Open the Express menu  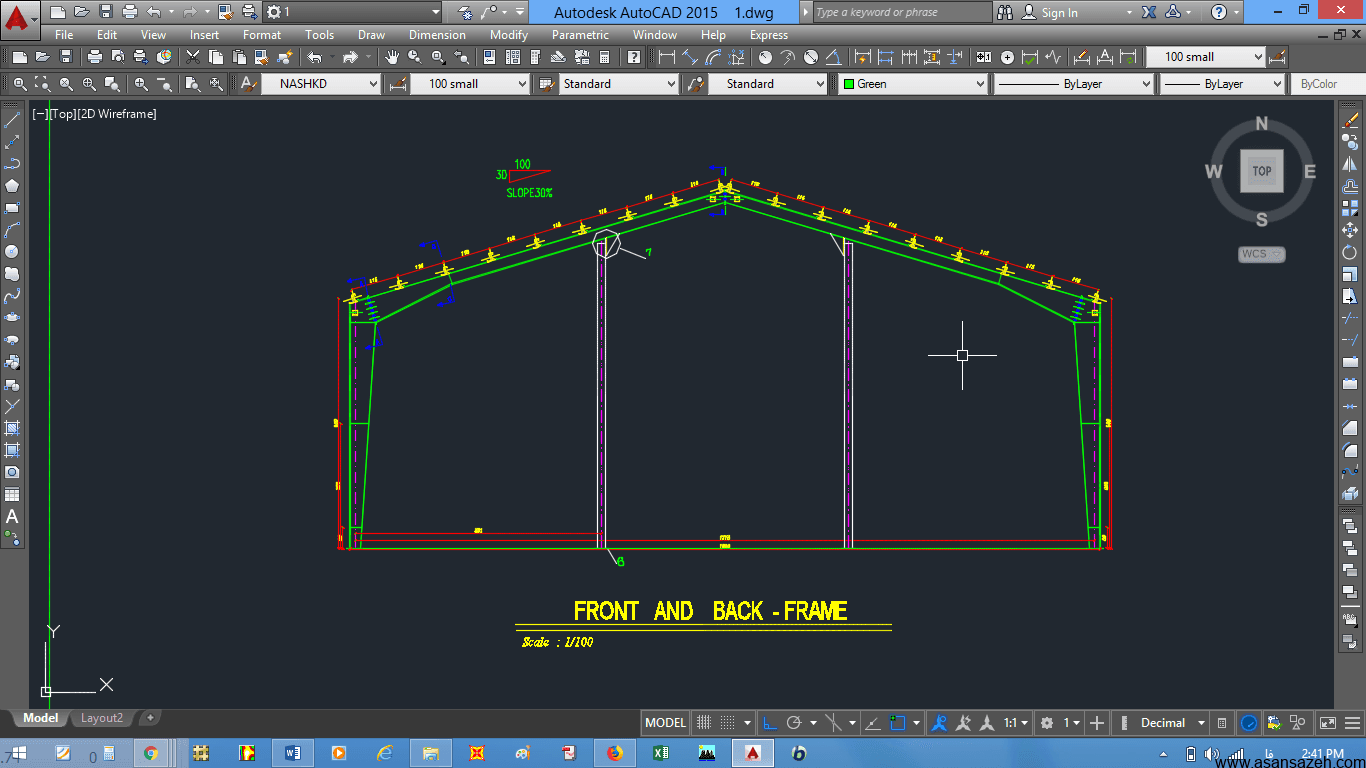[769, 35]
